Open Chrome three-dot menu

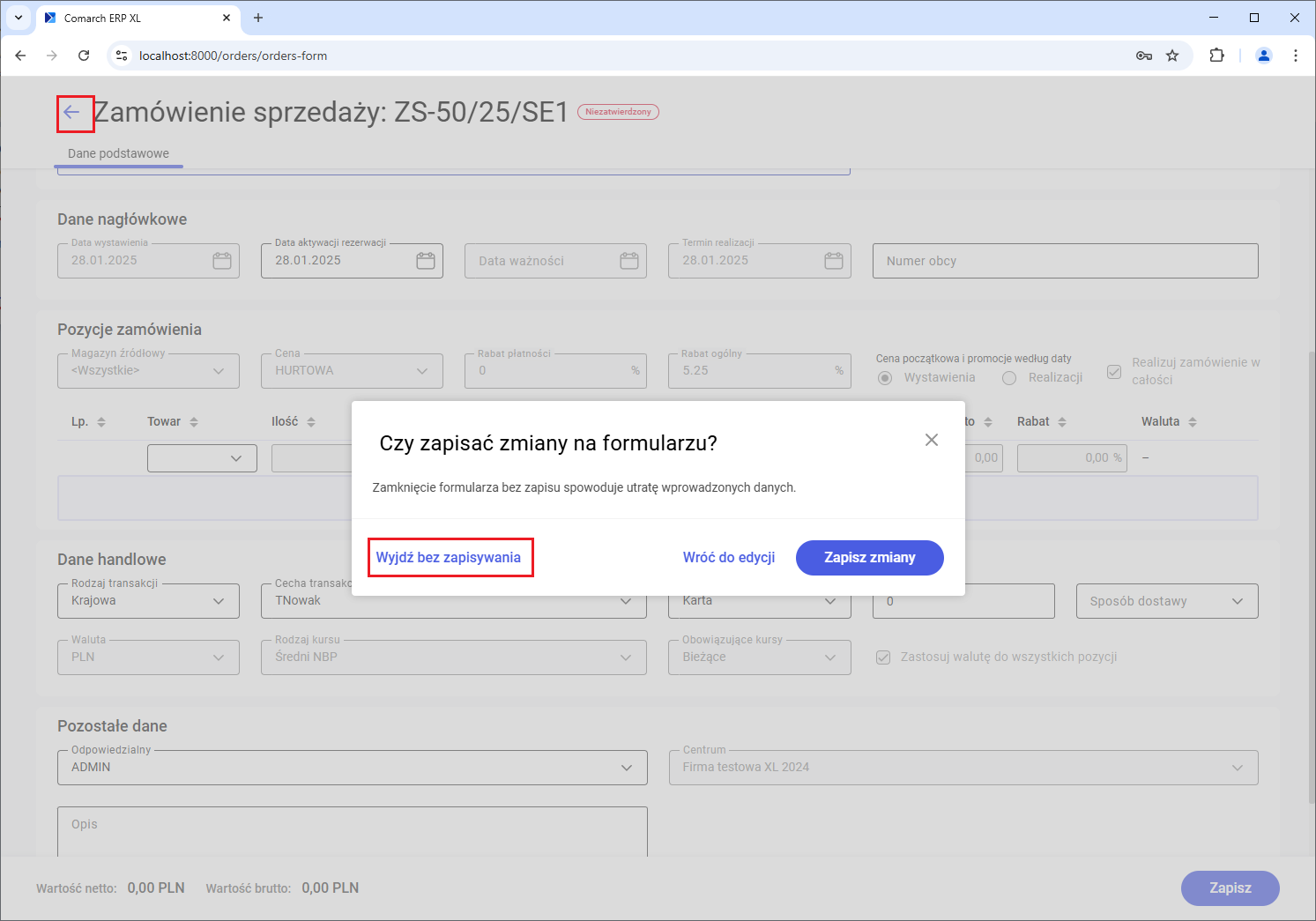coord(1296,56)
